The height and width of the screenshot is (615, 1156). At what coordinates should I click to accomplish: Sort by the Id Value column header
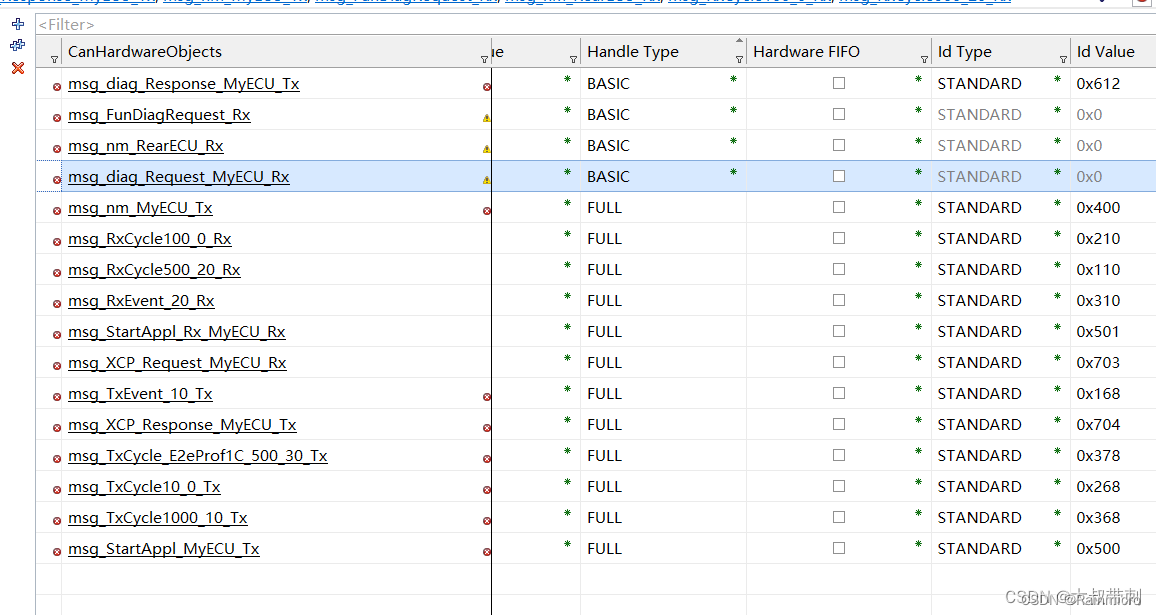click(1105, 52)
